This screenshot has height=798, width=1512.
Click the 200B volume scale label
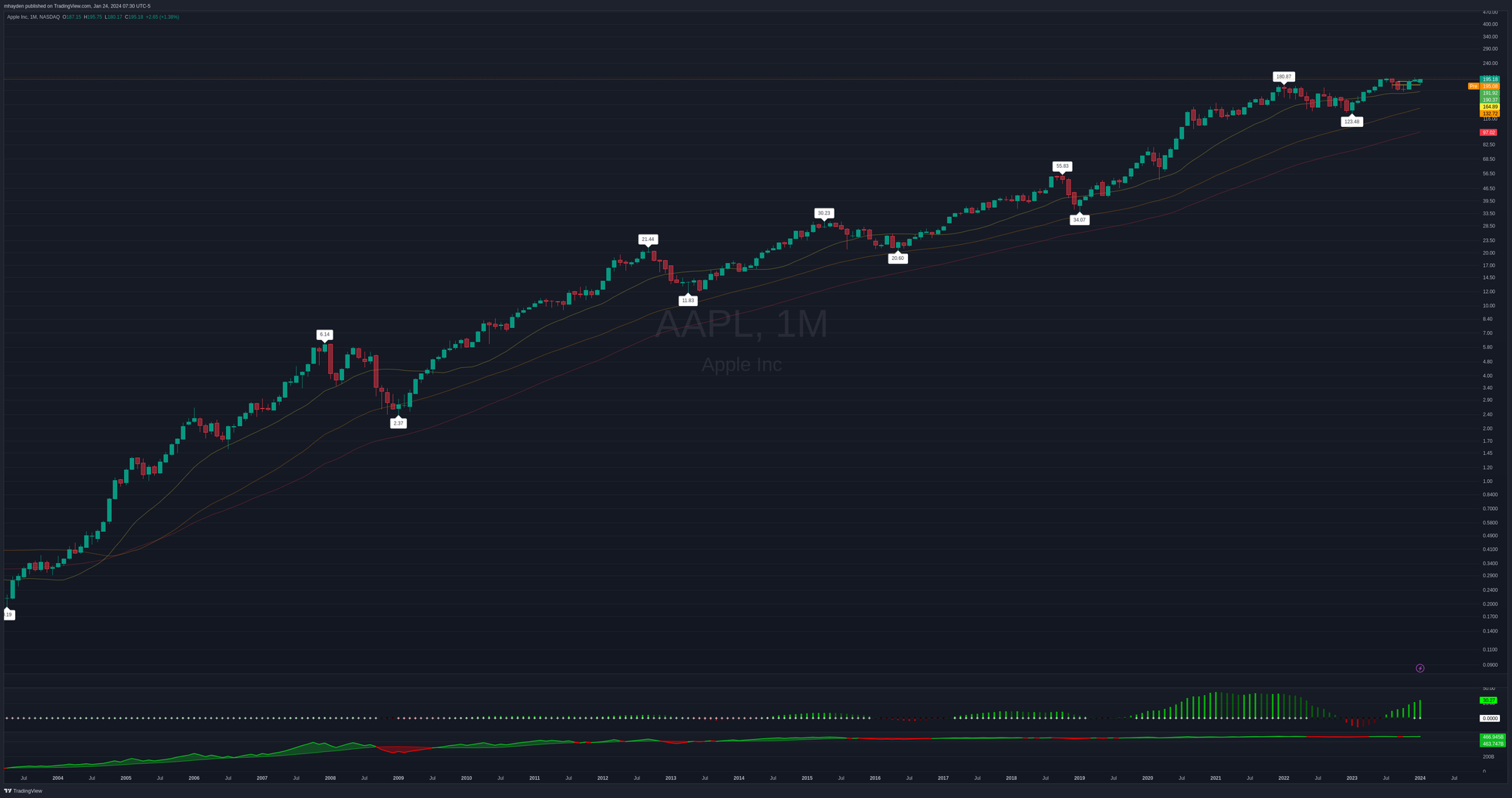[1489, 756]
